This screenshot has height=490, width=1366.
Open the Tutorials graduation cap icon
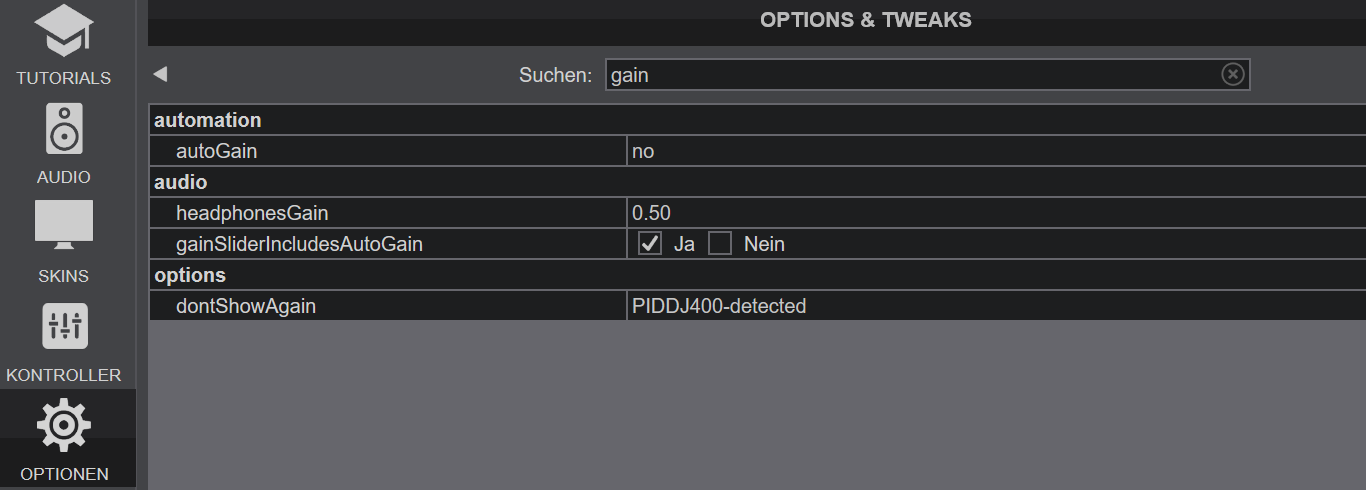coord(64,32)
